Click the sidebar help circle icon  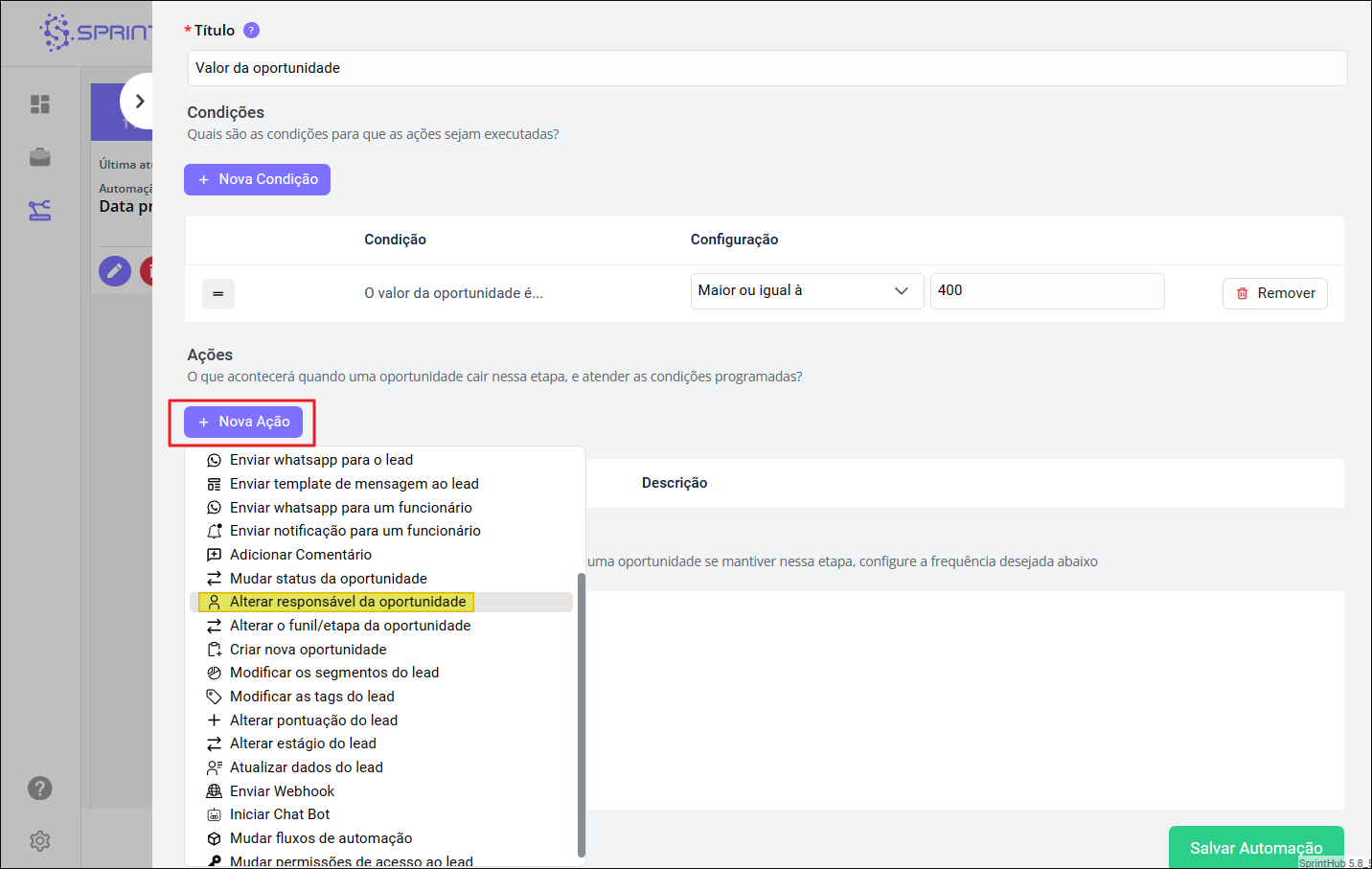click(40, 789)
